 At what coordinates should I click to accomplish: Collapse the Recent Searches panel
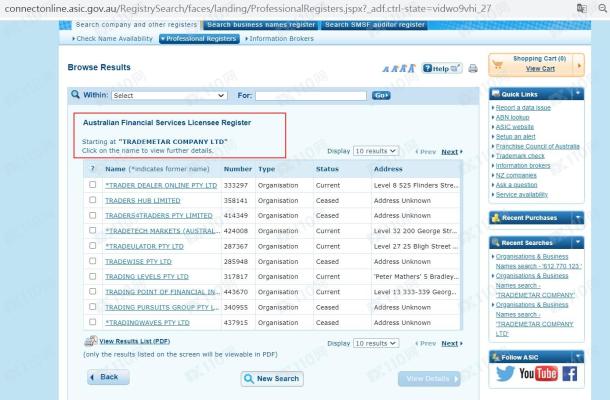tap(578, 242)
